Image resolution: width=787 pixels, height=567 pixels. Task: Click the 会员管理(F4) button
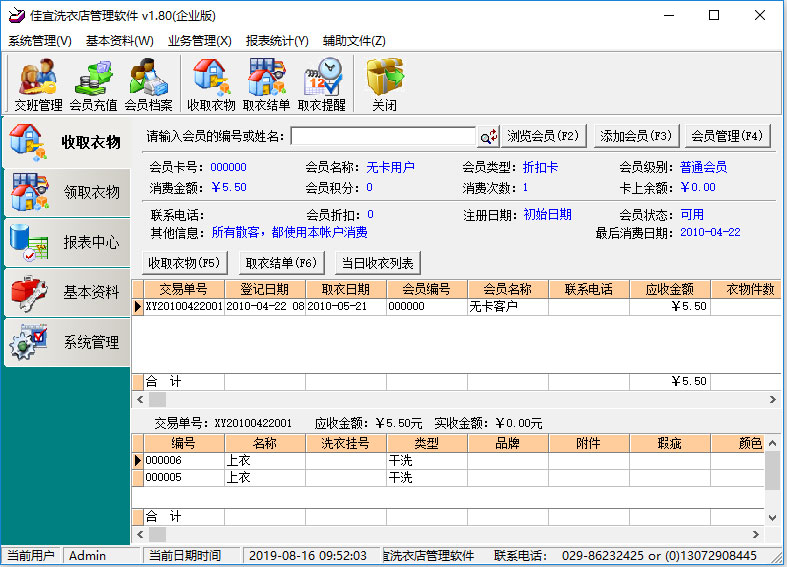click(x=727, y=136)
